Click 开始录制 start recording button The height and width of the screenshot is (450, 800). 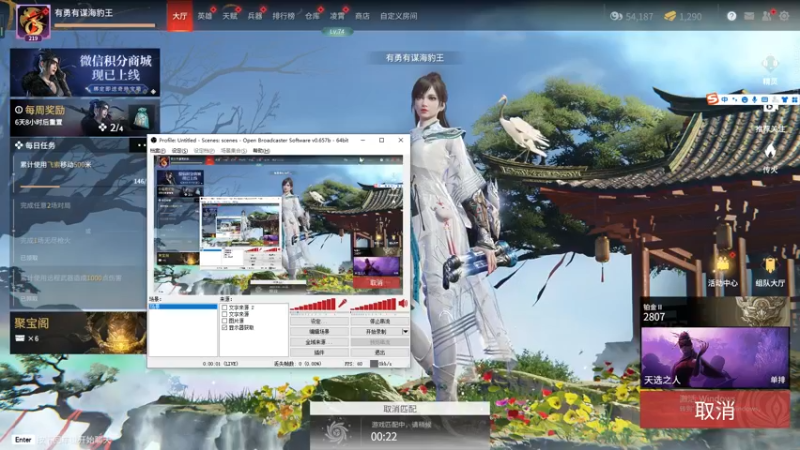[377, 332]
